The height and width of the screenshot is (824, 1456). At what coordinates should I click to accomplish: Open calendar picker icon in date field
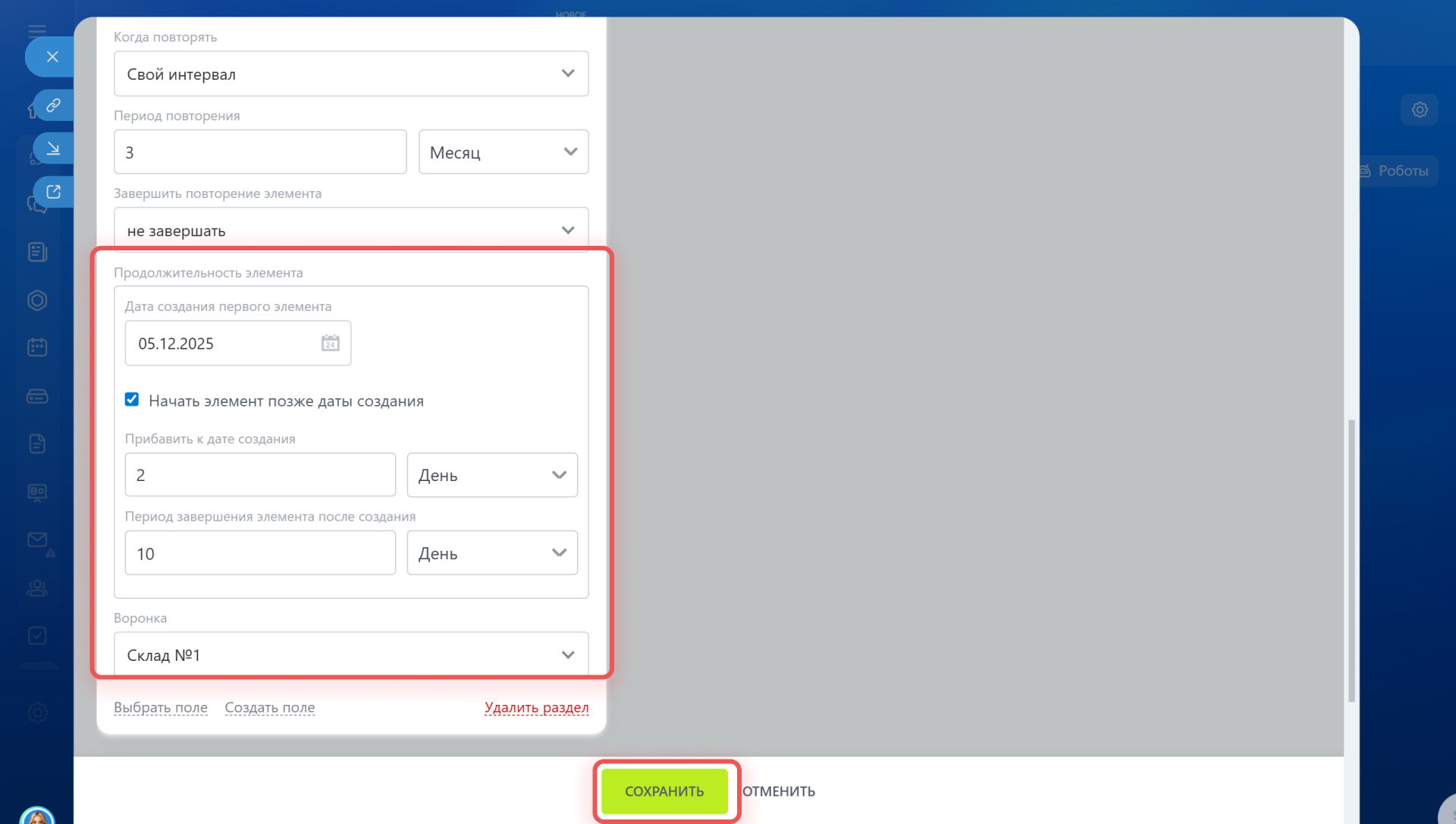(330, 344)
